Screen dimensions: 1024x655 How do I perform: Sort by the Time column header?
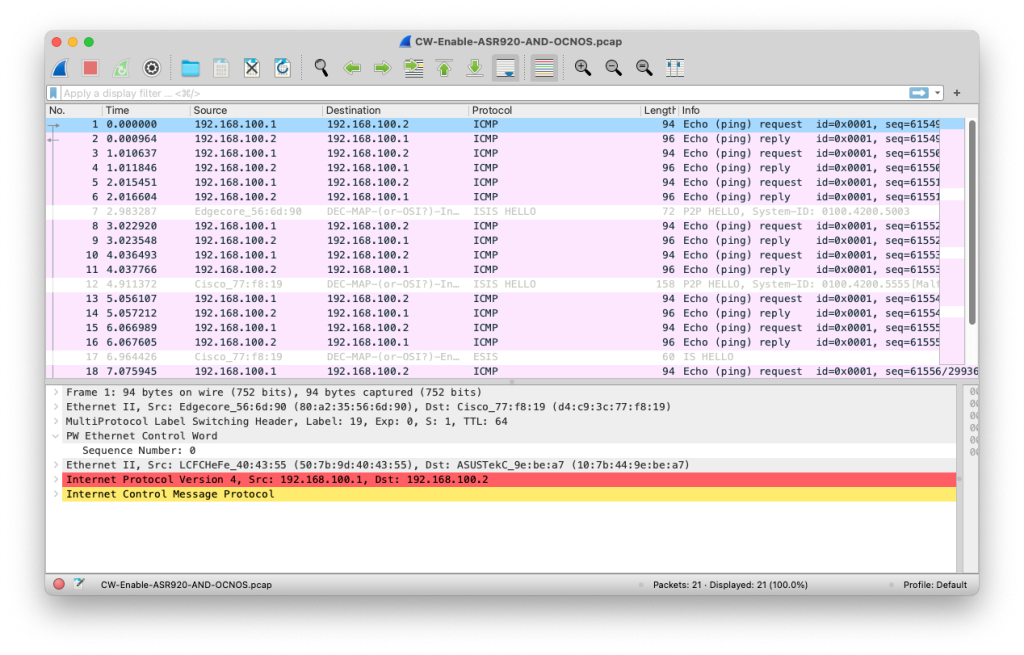tap(120, 110)
